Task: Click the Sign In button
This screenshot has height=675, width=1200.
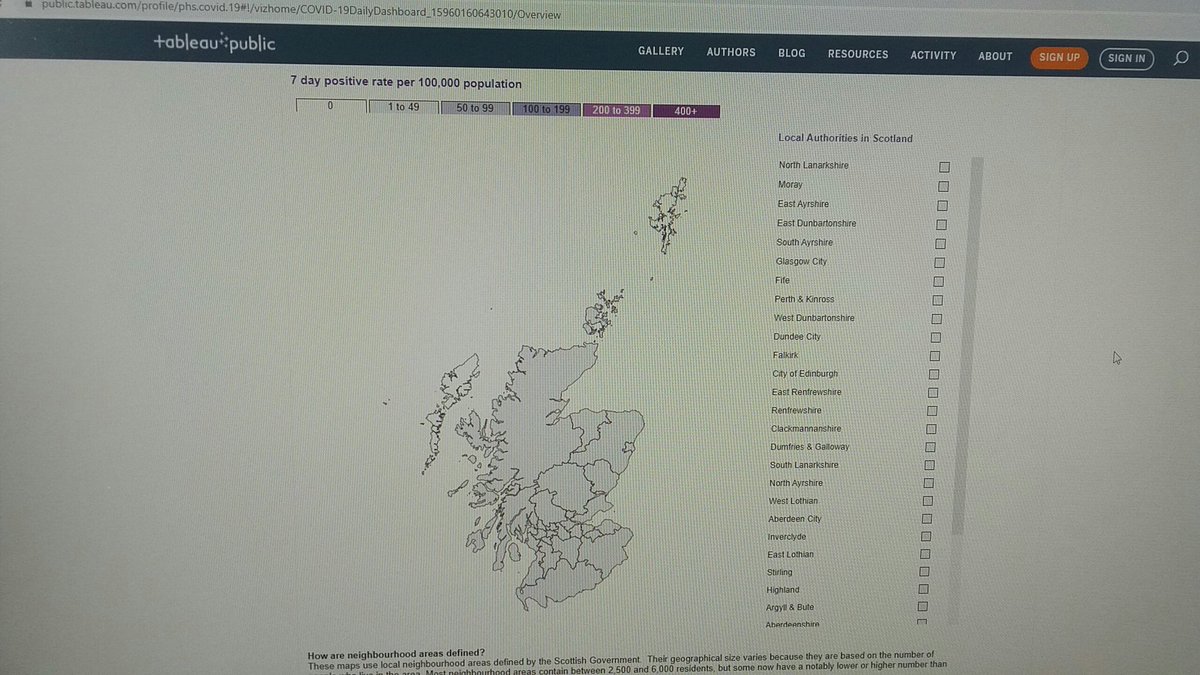Action: pyautogui.click(x=1127, y=58)
